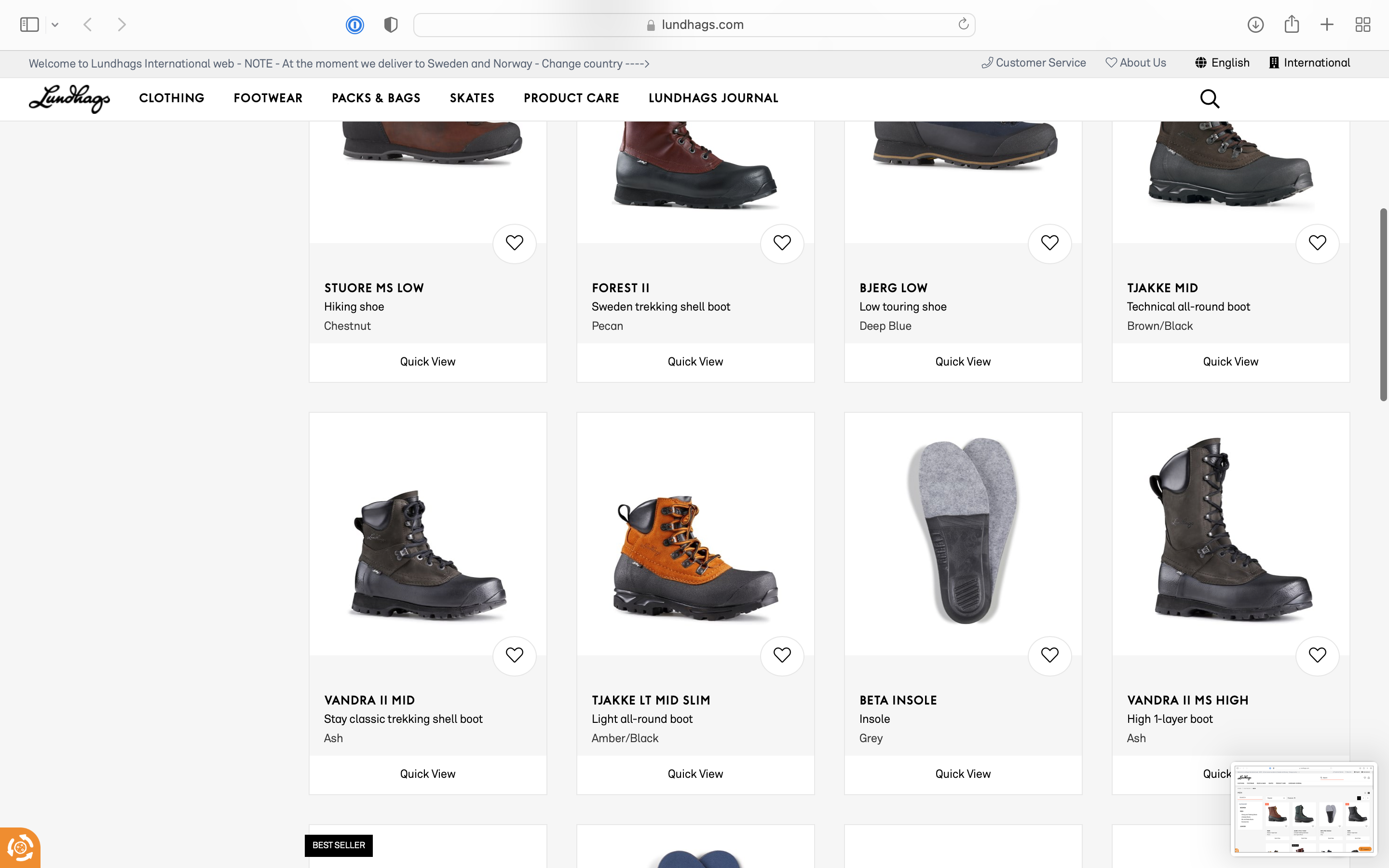Quick View the Stuore MS Low
The image size is (1389, 868).
click(428, 362)
